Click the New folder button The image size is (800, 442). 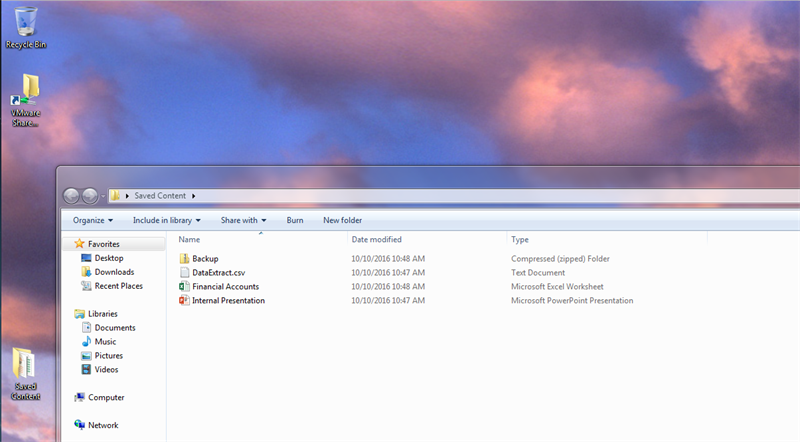tap(342, 220)
